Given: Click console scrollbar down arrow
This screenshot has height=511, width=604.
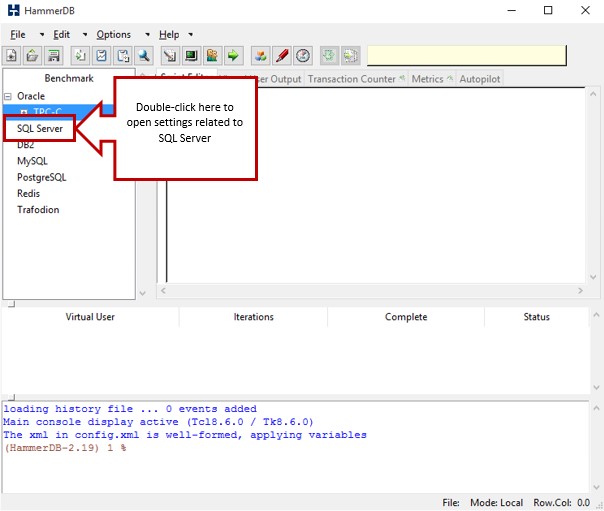Looking at the screenshot, I should 596,487.
